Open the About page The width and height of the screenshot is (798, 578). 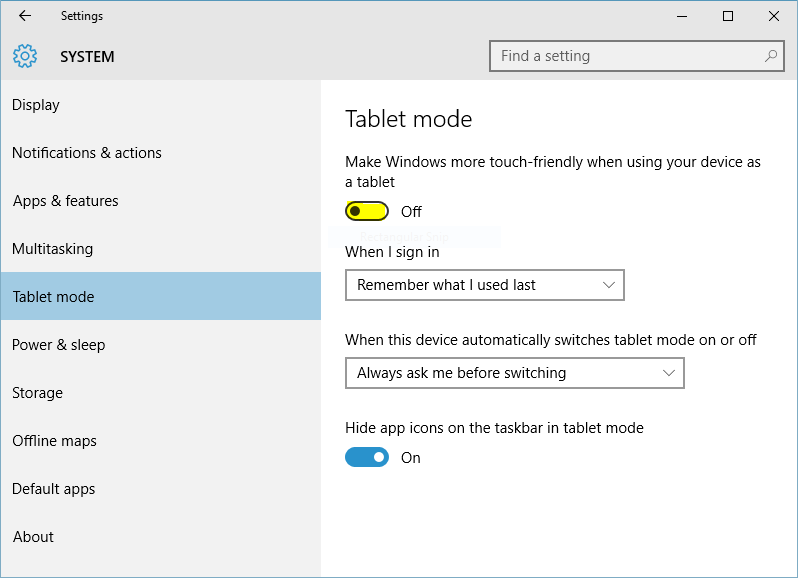pos(161,537)
